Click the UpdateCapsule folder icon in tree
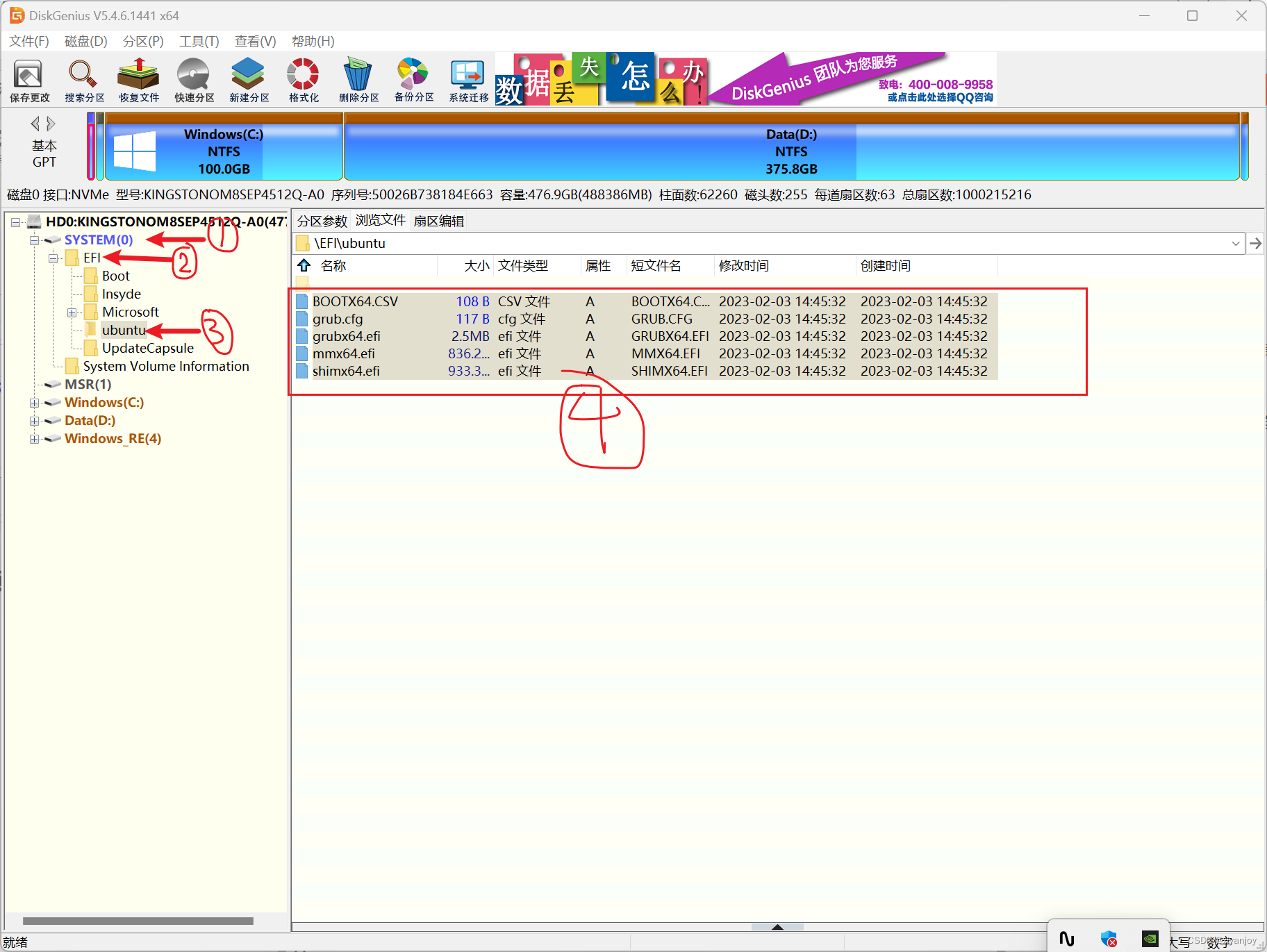Viewport: 1267px width, 952px height. pyautogui.click(x=91, y=348)
